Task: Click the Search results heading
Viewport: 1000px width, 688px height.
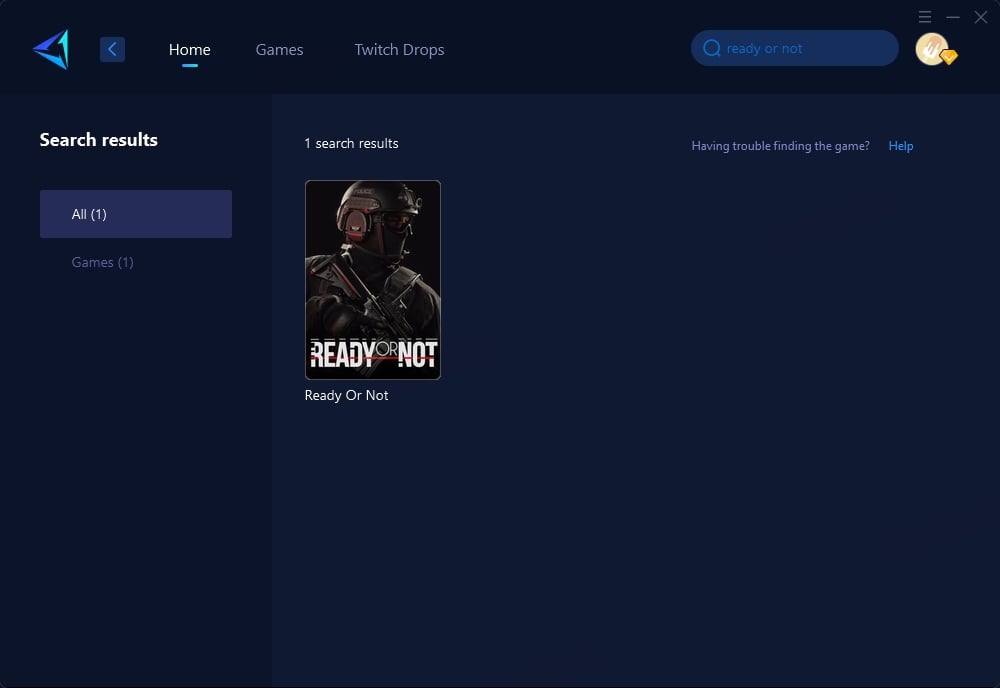Action: [x=99, y=140]
